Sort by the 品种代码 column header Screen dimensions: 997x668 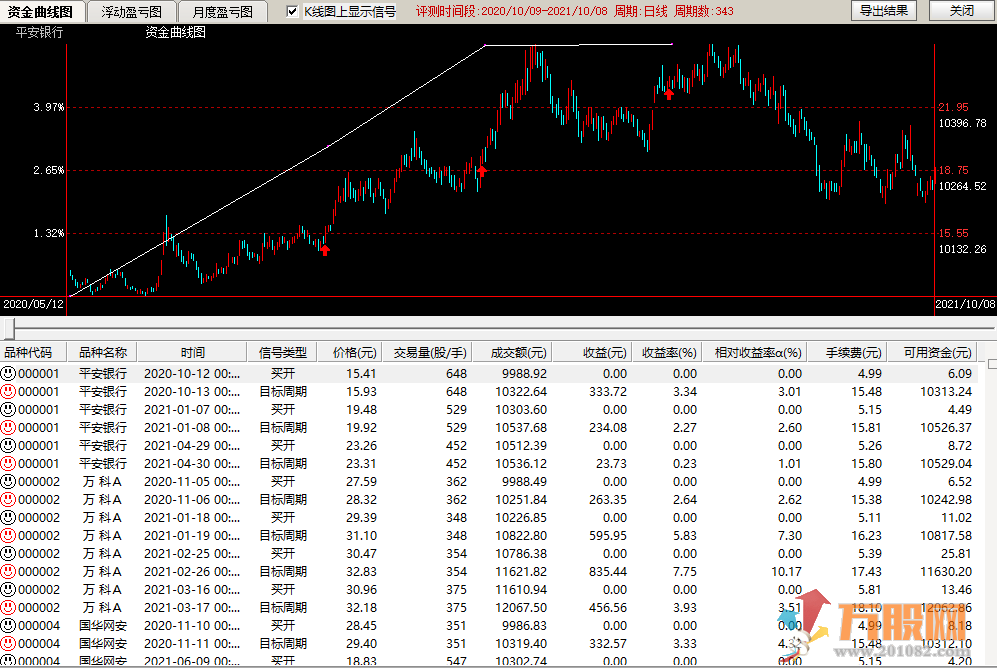pos(34,352)
